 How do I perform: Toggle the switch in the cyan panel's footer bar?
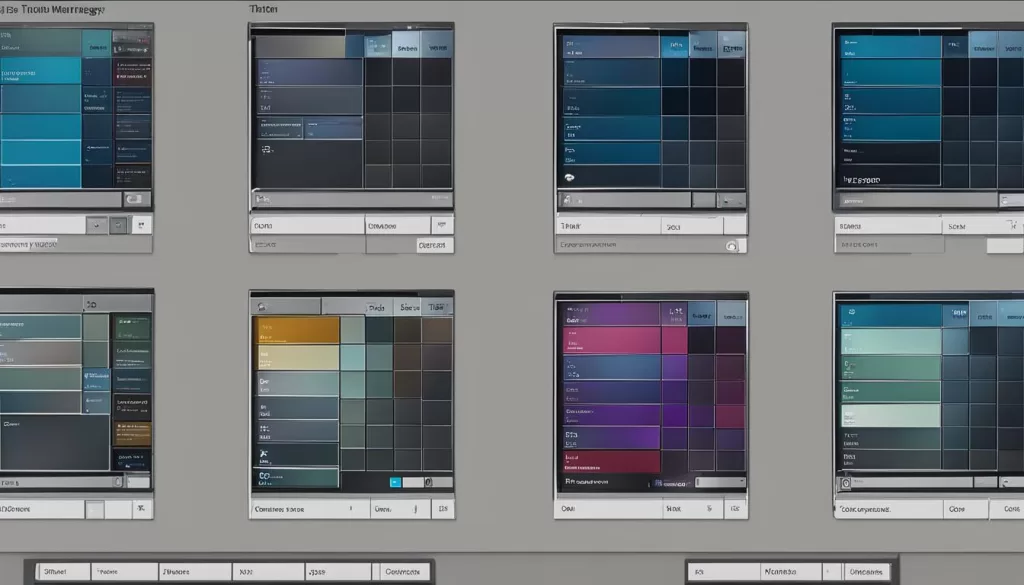tap(134, 199)
